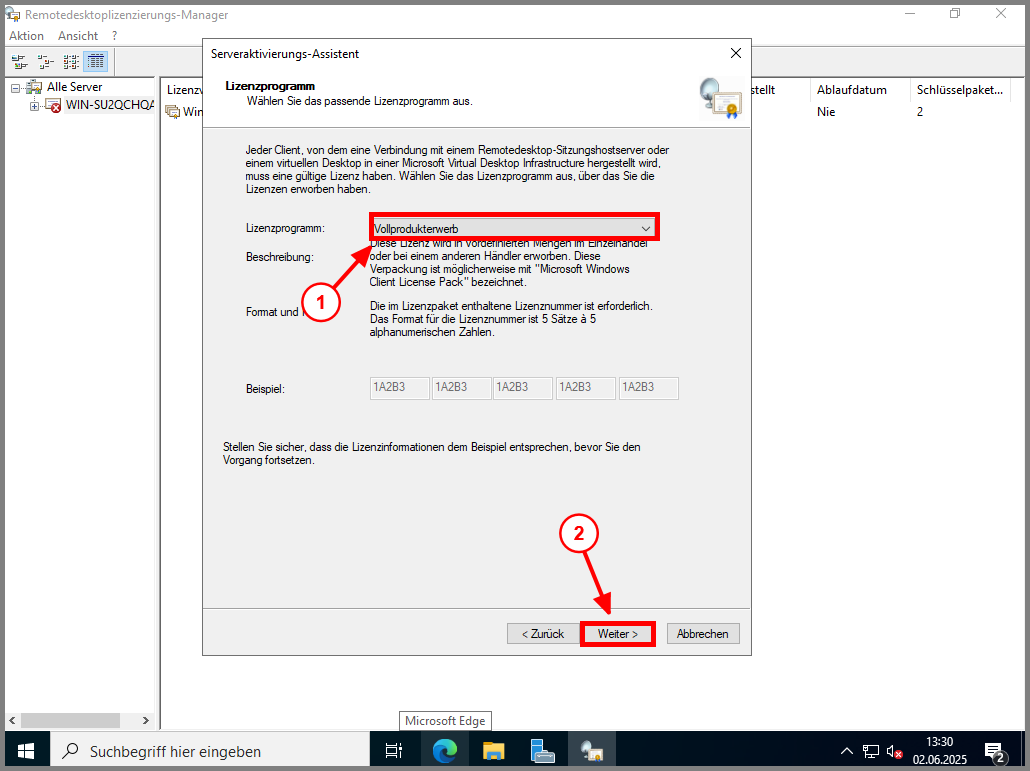Click the large icons view toolbar button
1030x771 pixels.
(19, 61)
